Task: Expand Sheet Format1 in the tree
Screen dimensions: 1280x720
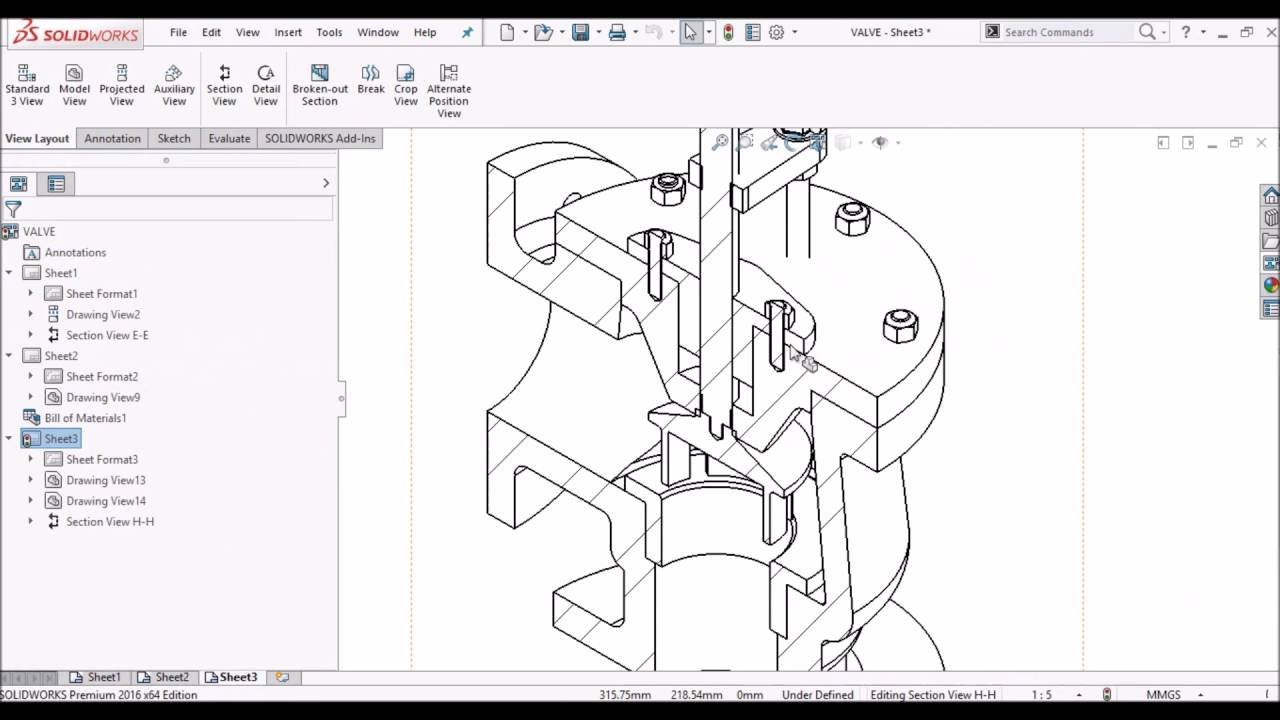Action: click(x=30, y=294)
